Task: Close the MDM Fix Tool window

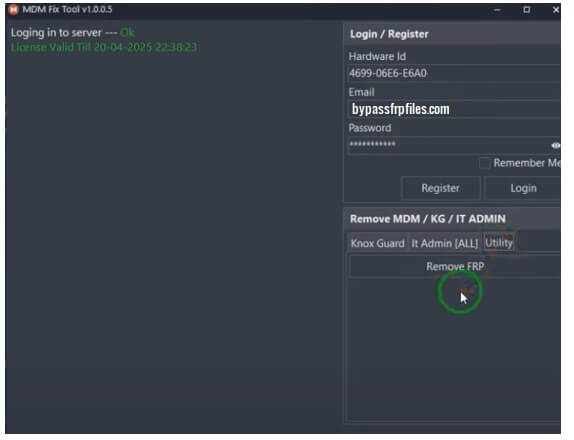Action: 555,10
